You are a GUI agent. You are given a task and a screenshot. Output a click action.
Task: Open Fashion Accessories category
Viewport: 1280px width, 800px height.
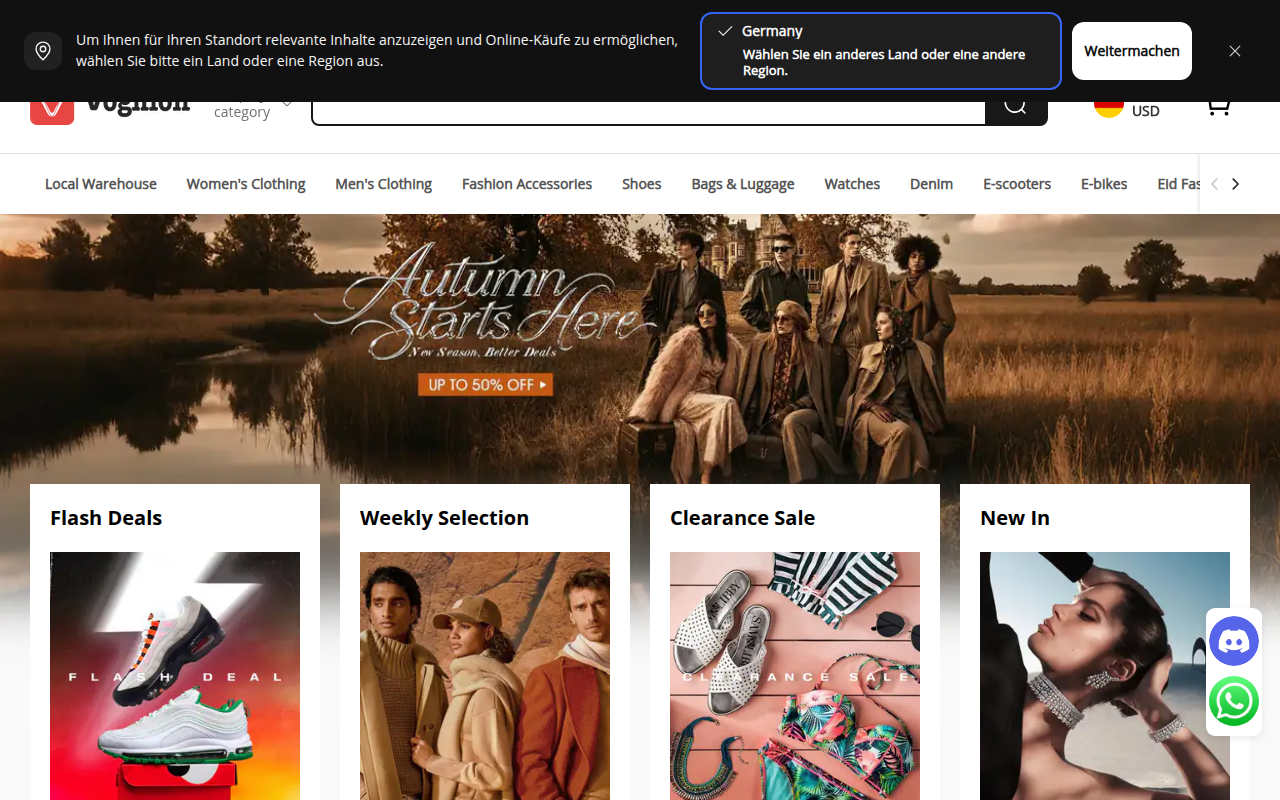(x=527, y=184)
